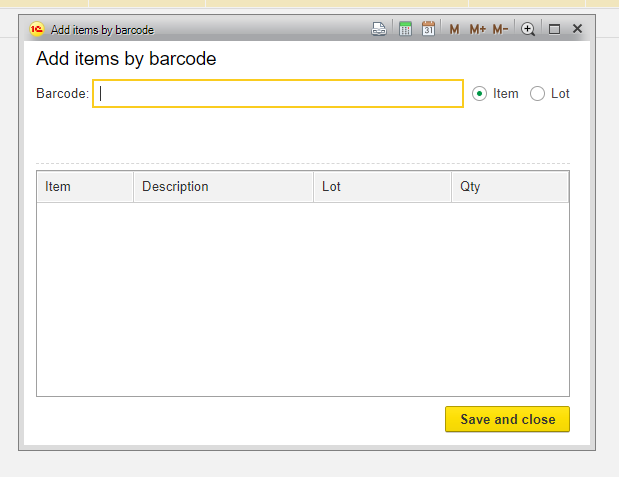619x477 pixels.
Task: Maximize the Add items by barcode window
Action: [554, 30]
